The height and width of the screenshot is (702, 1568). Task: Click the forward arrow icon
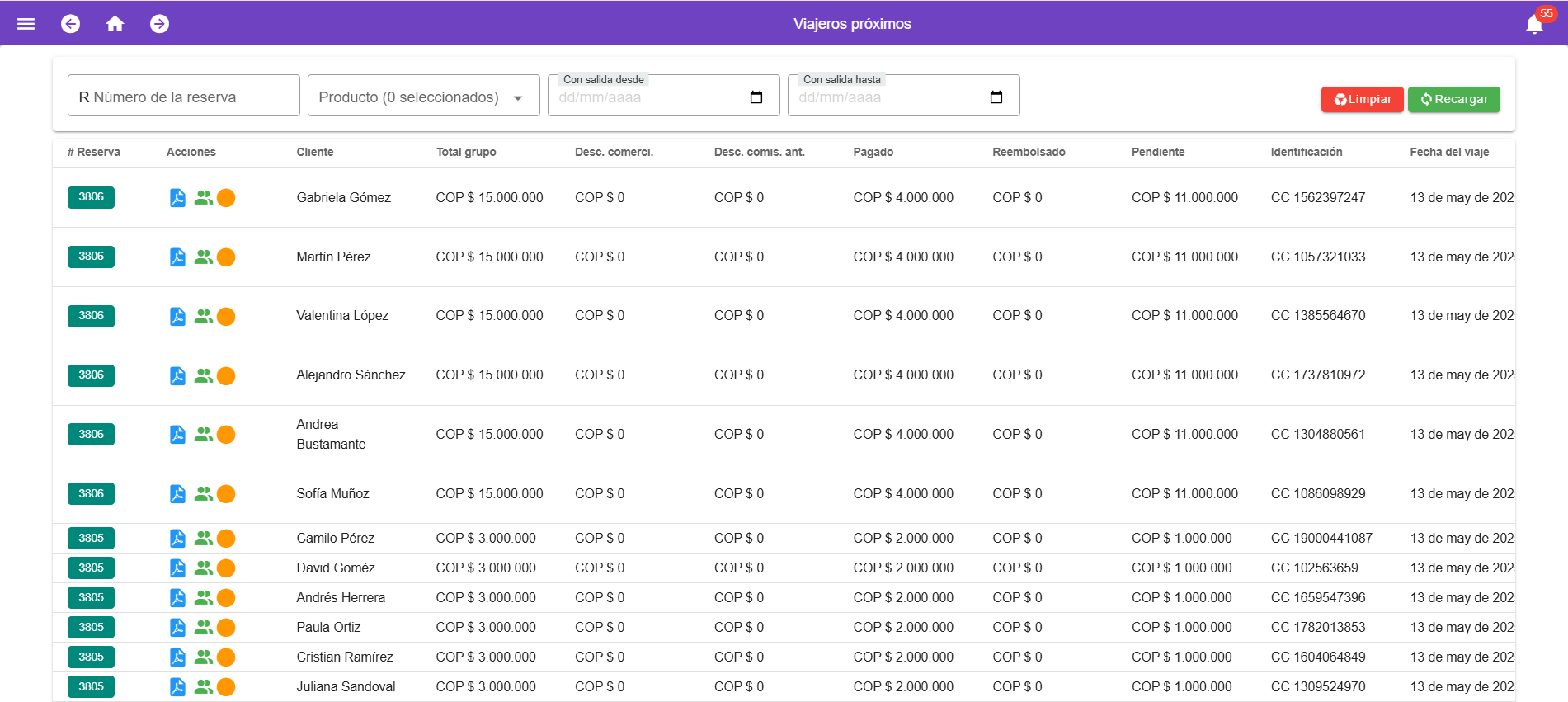pos(160,24)
